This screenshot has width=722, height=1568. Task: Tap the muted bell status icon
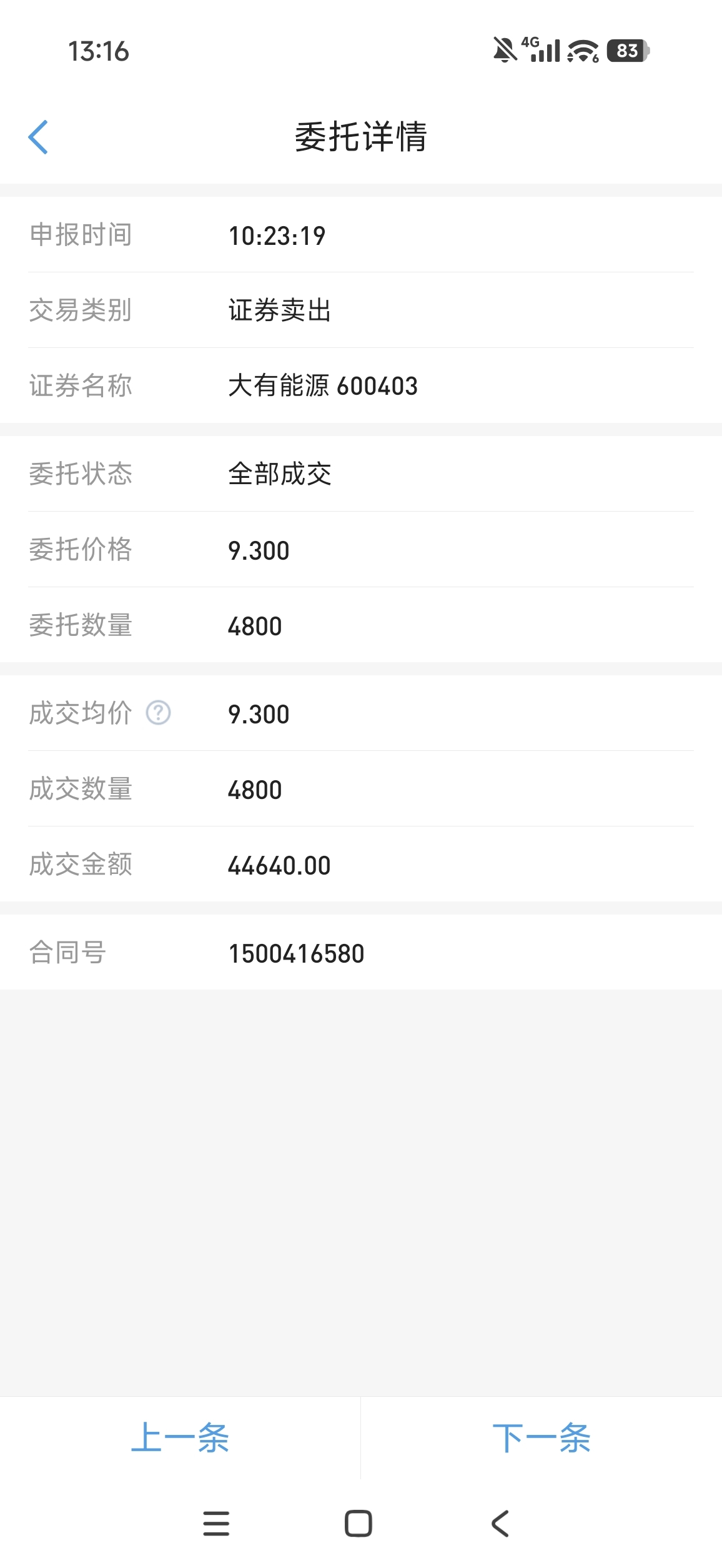pyautogui.click(x=505, y=50)
